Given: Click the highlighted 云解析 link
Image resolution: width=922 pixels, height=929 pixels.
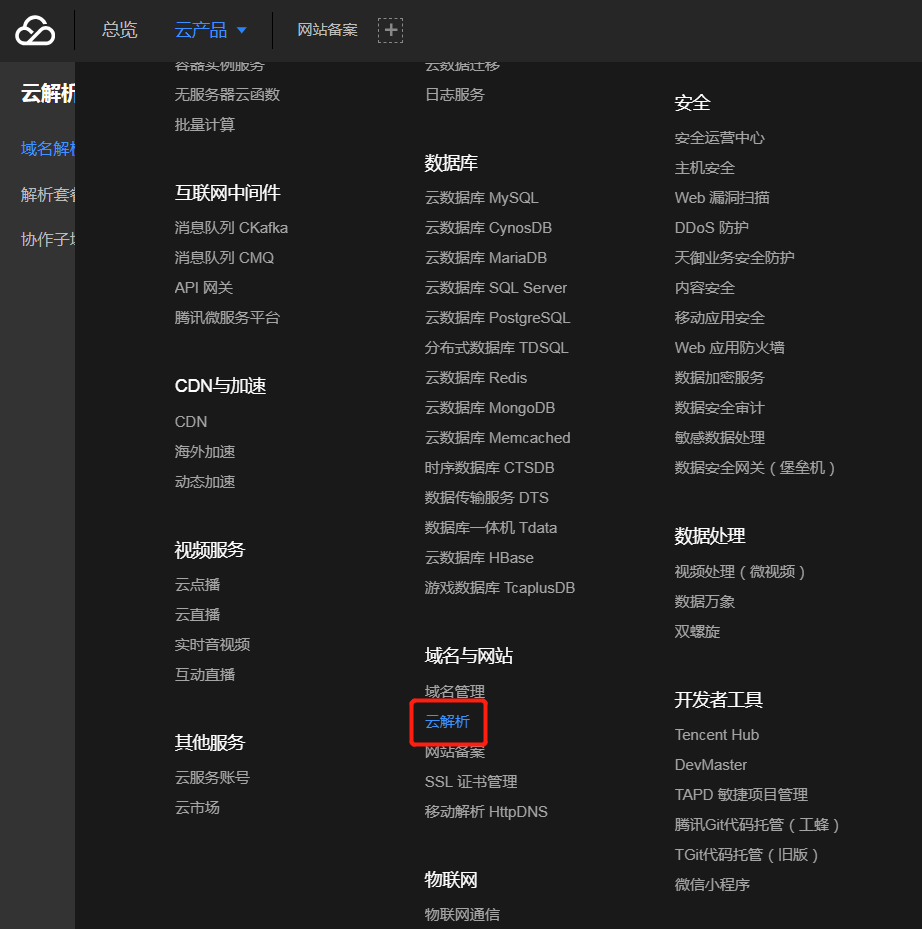Looking at the screenshot, I should click(447, 722).
